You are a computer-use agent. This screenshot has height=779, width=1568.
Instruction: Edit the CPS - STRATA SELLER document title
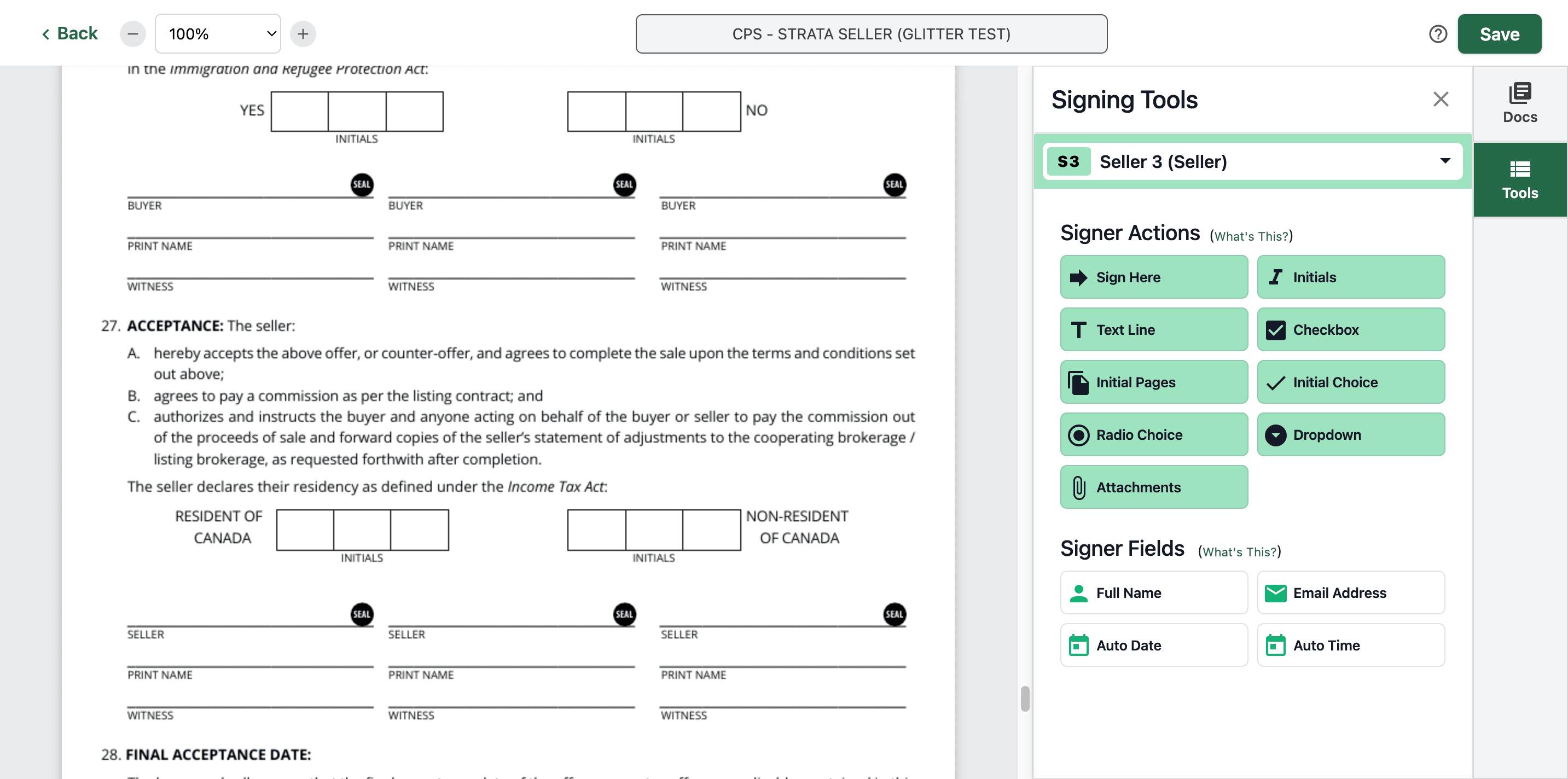871,34
